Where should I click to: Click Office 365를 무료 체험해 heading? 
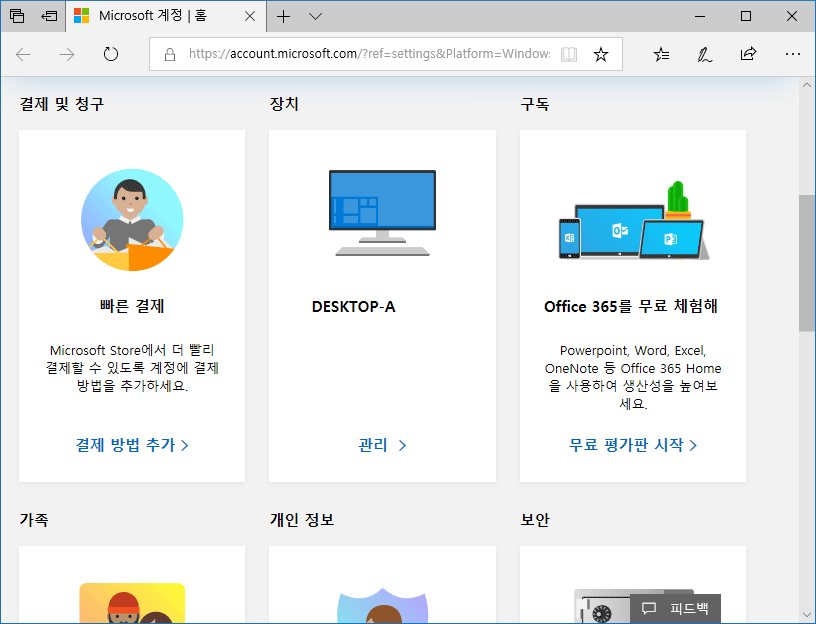[631, 306]
